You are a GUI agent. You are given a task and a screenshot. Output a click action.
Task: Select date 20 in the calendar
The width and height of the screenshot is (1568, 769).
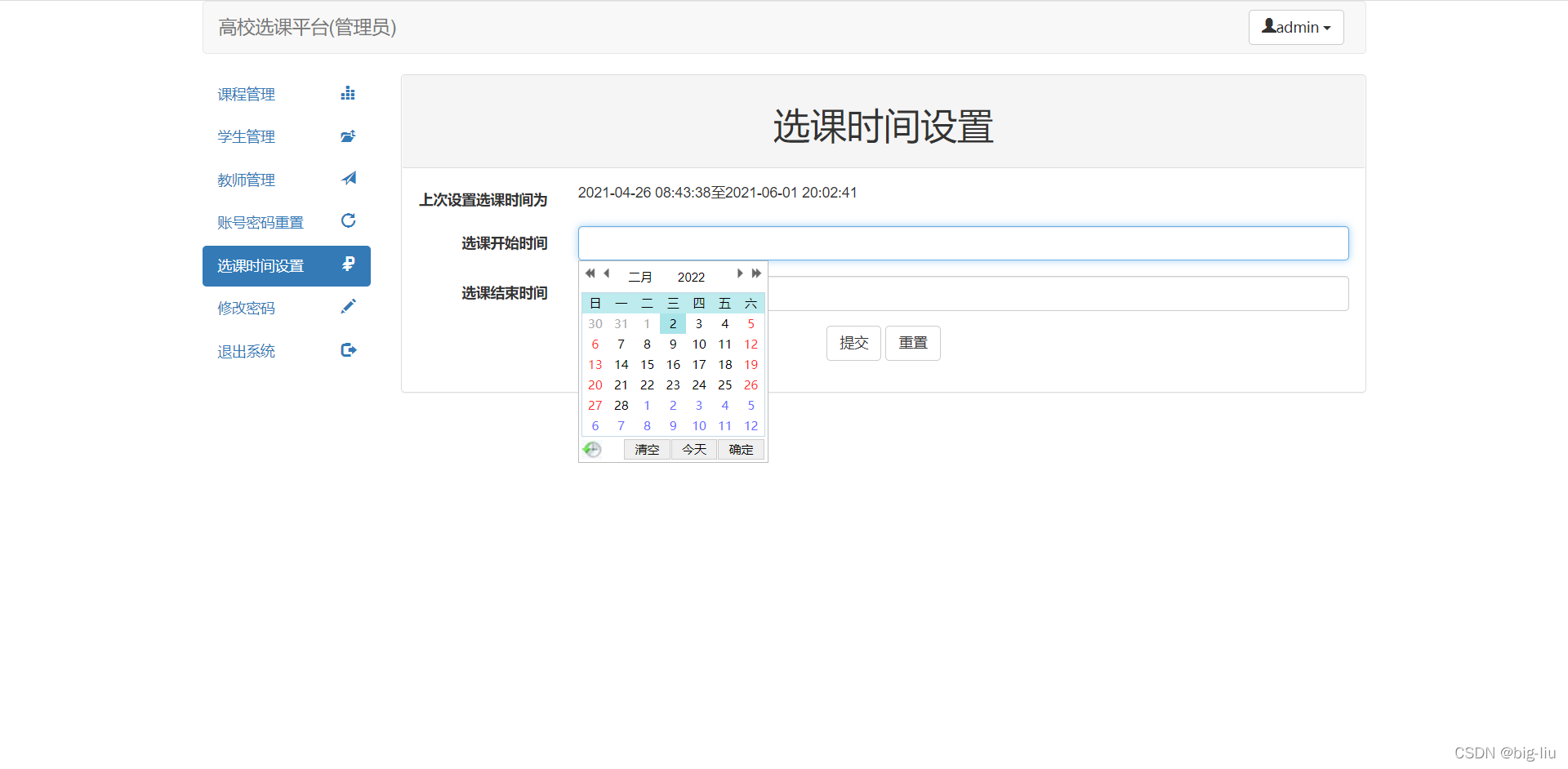point(595,385)
